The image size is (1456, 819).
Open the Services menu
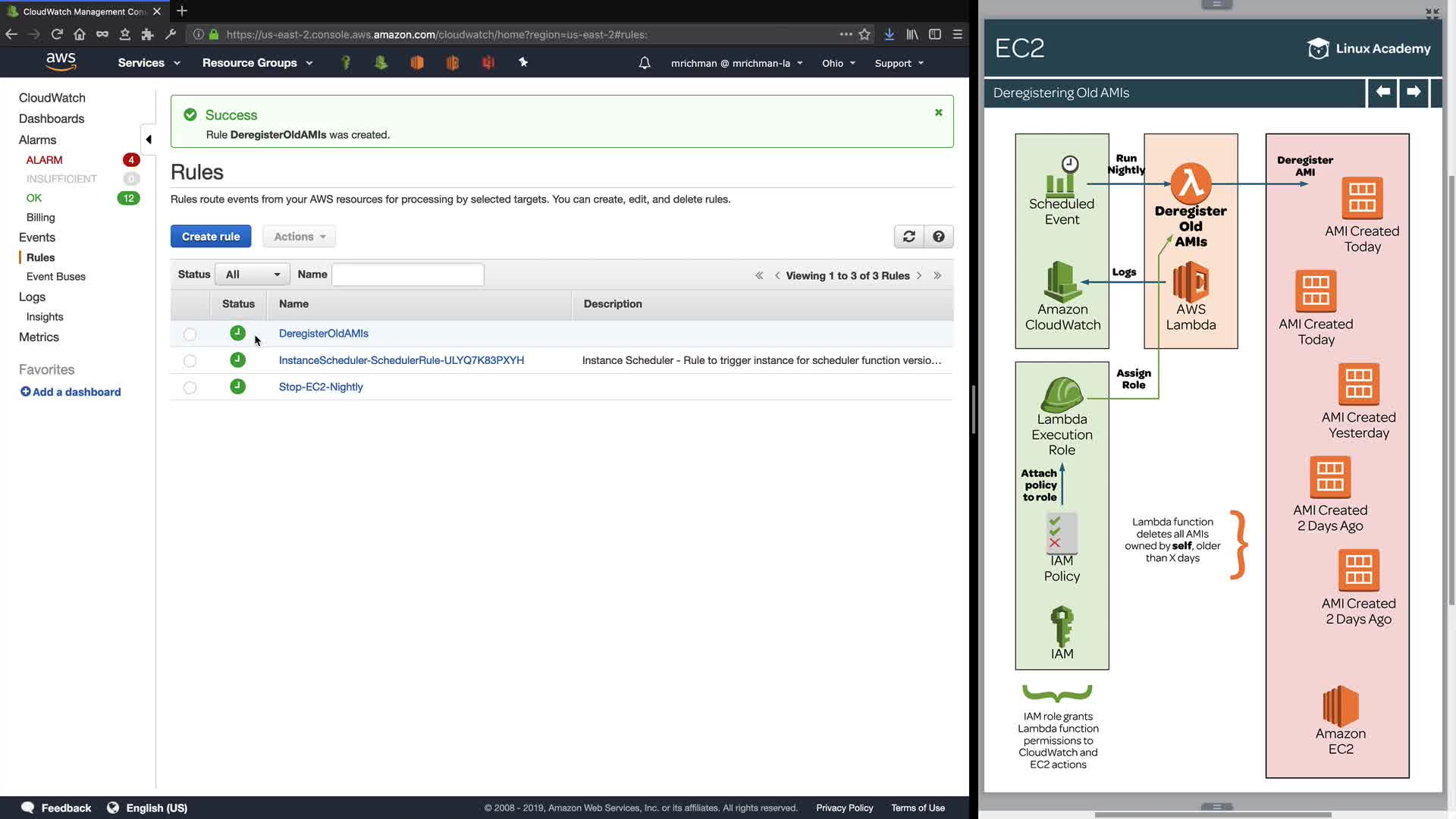(x=149, y=63)
